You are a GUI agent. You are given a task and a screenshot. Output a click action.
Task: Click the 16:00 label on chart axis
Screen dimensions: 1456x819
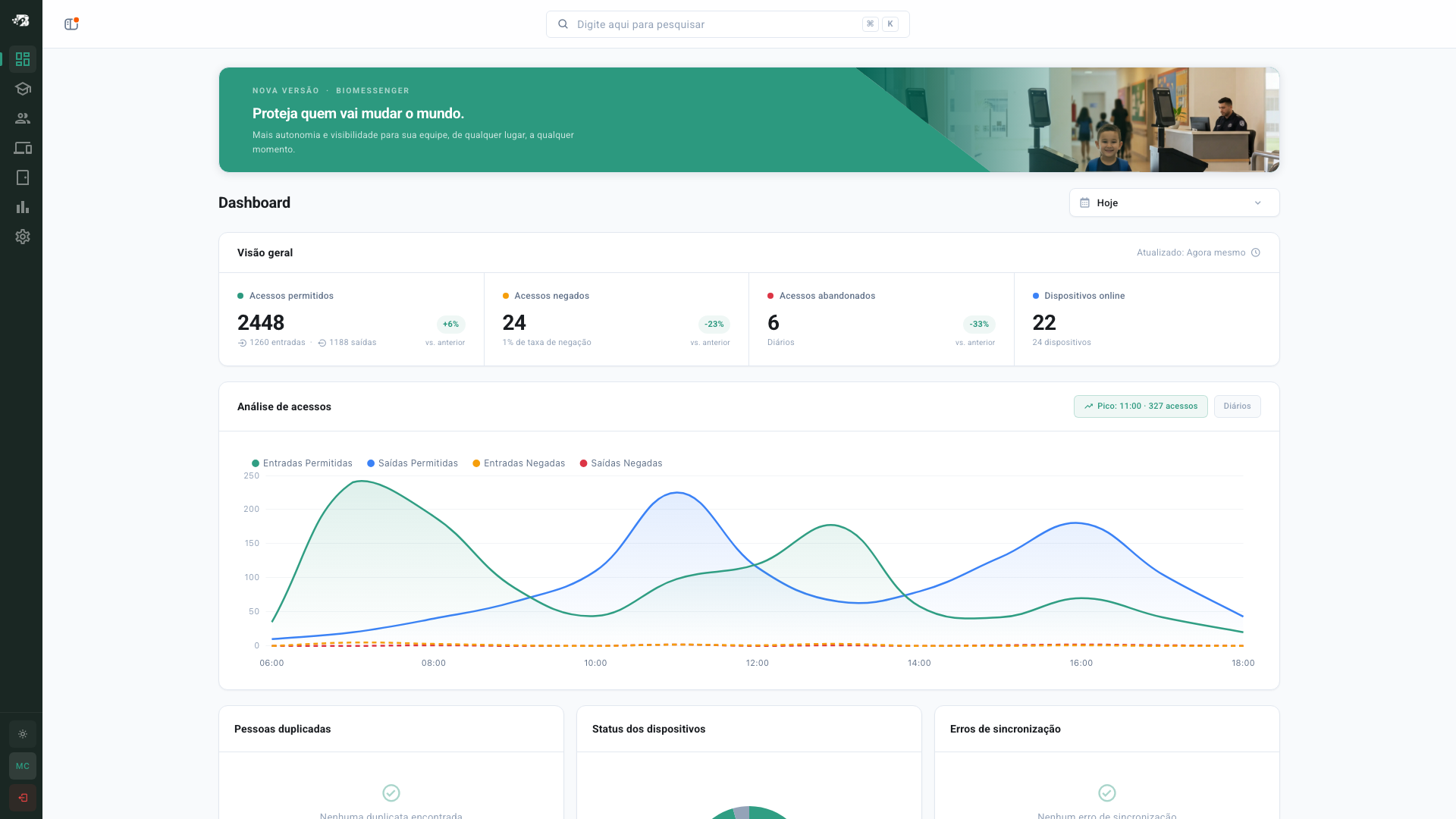(1081, 663)
